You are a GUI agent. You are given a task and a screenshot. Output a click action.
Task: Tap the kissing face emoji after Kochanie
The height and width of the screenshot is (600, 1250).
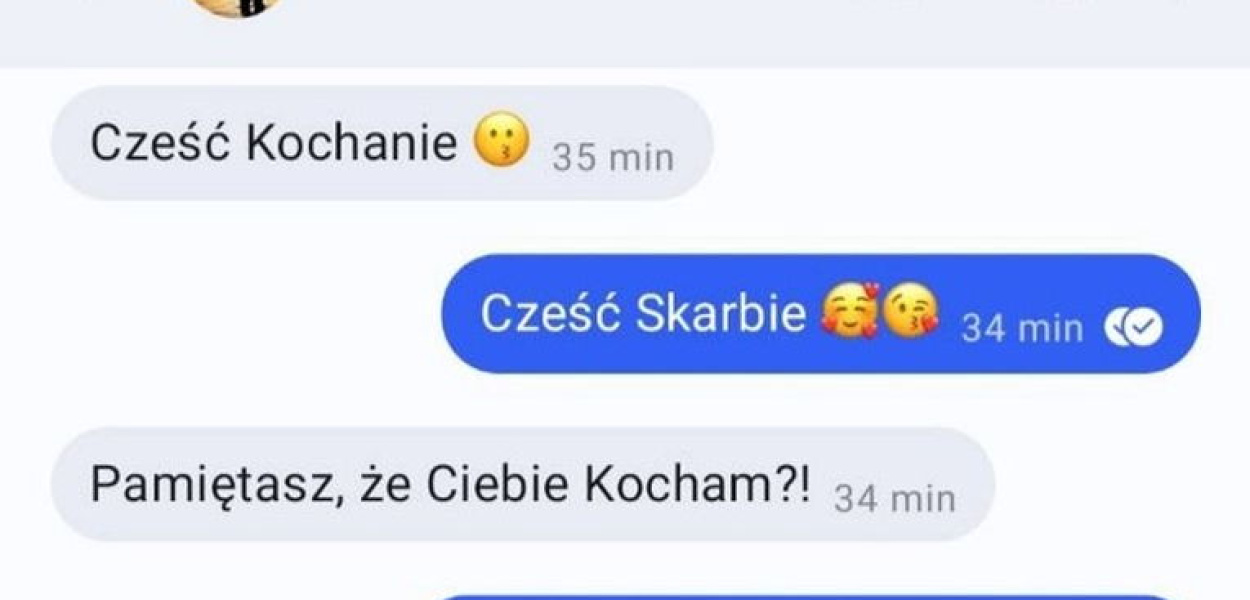click(502, 142)
